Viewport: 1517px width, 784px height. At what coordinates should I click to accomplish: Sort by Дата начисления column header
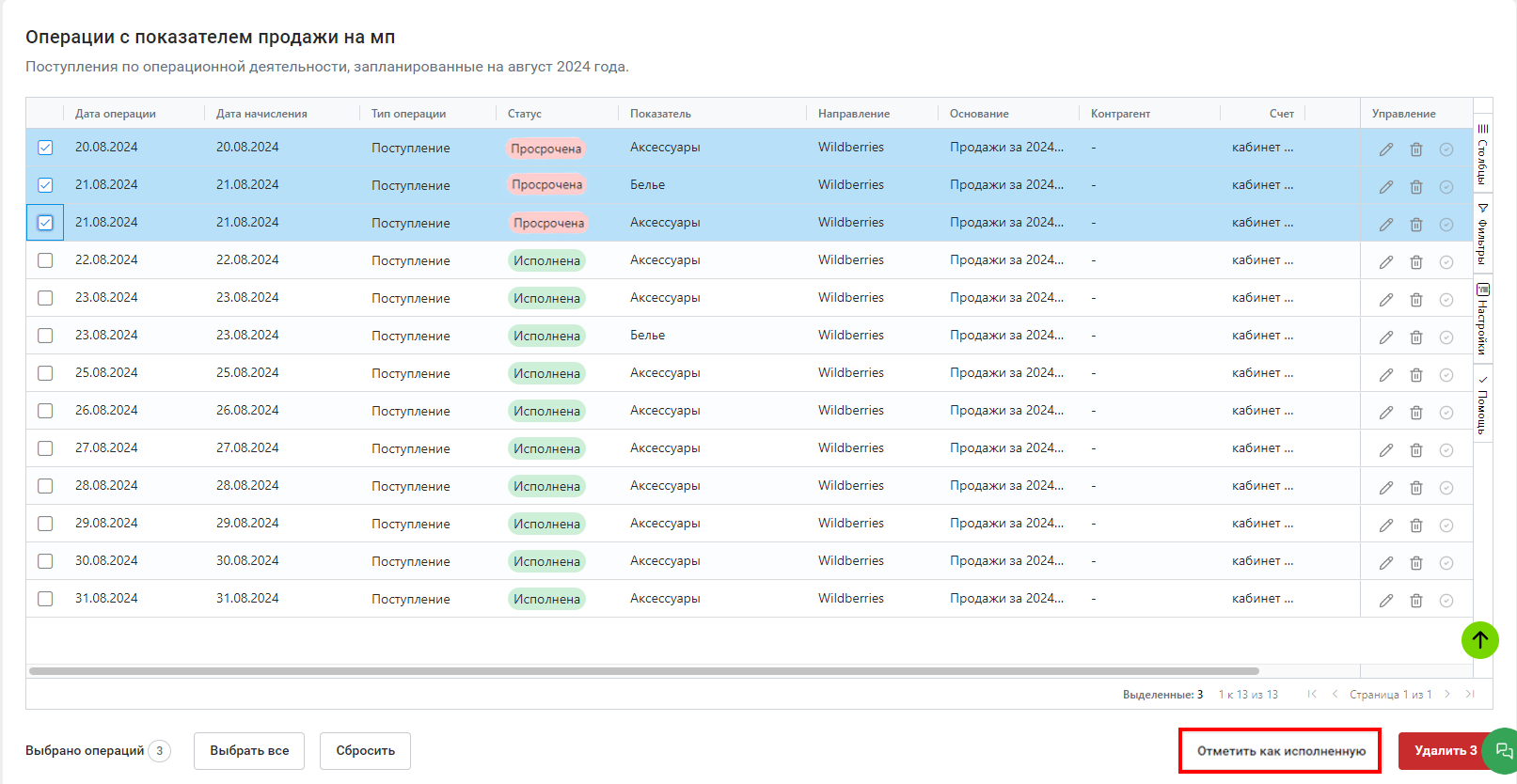pyautogui.click(x=261, y=114)
